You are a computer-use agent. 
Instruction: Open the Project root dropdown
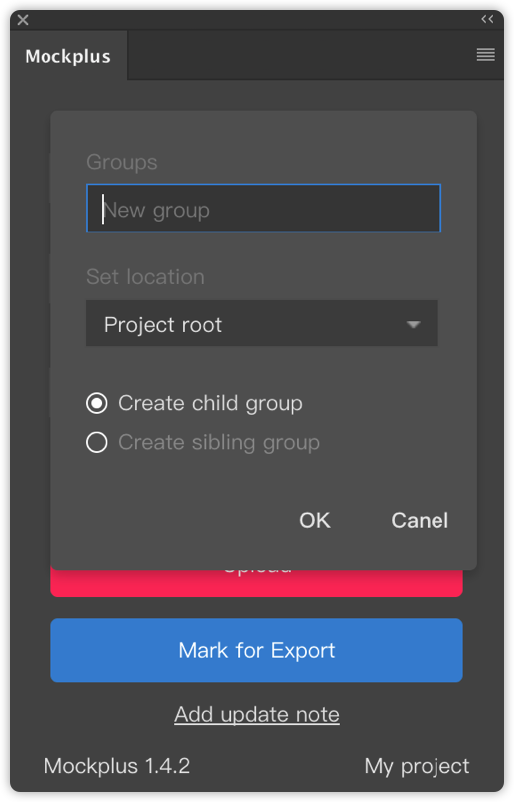[262, 323]
